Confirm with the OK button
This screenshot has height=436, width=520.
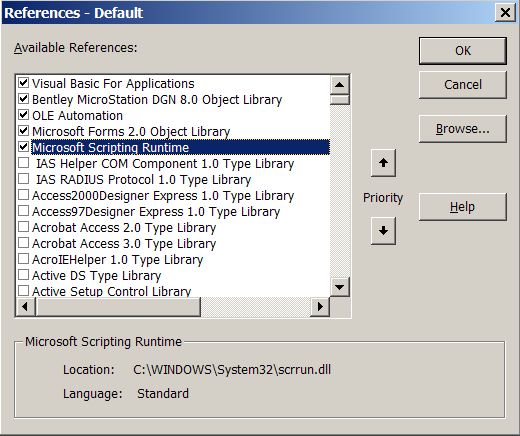coord(463,51)
